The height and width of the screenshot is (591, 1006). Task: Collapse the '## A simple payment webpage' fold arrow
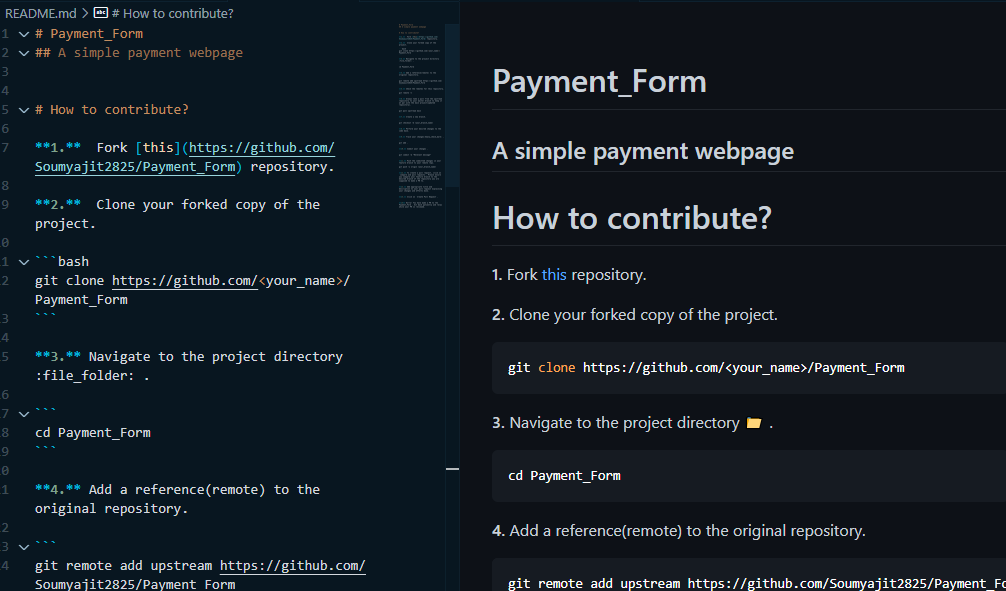point(24,53)
